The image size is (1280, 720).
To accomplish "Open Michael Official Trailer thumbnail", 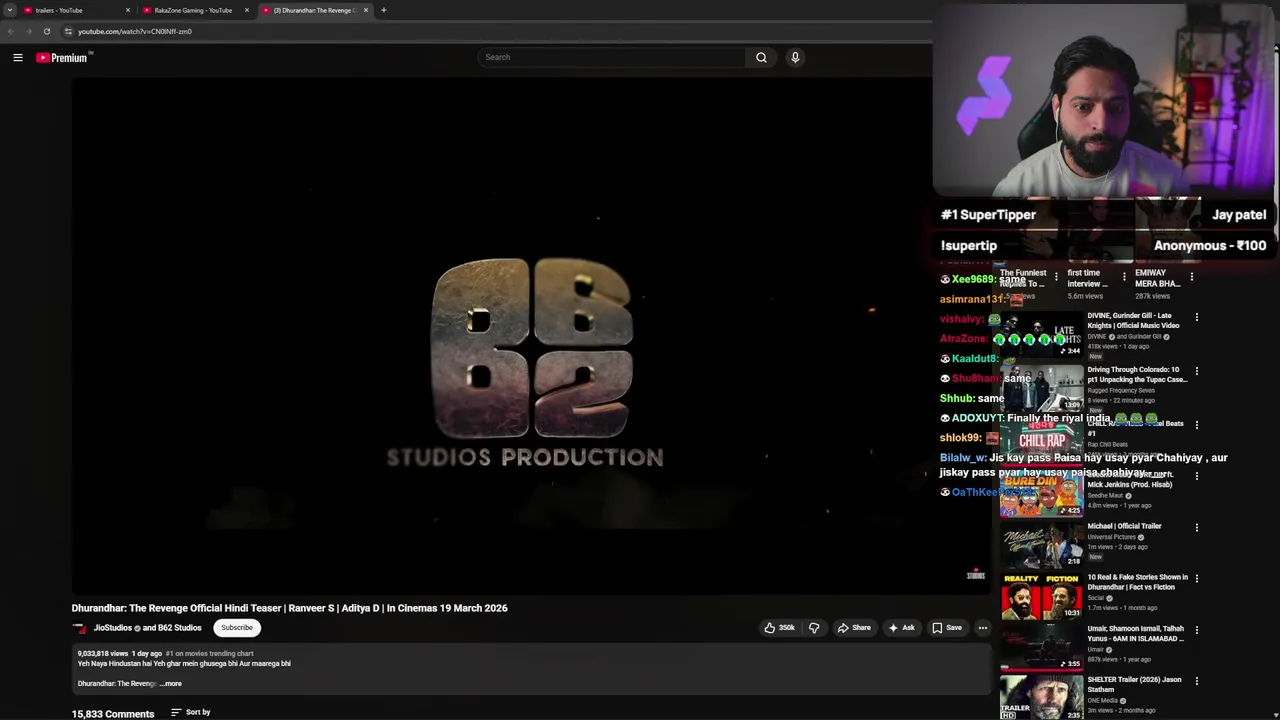I will (x=1041, y=544).
